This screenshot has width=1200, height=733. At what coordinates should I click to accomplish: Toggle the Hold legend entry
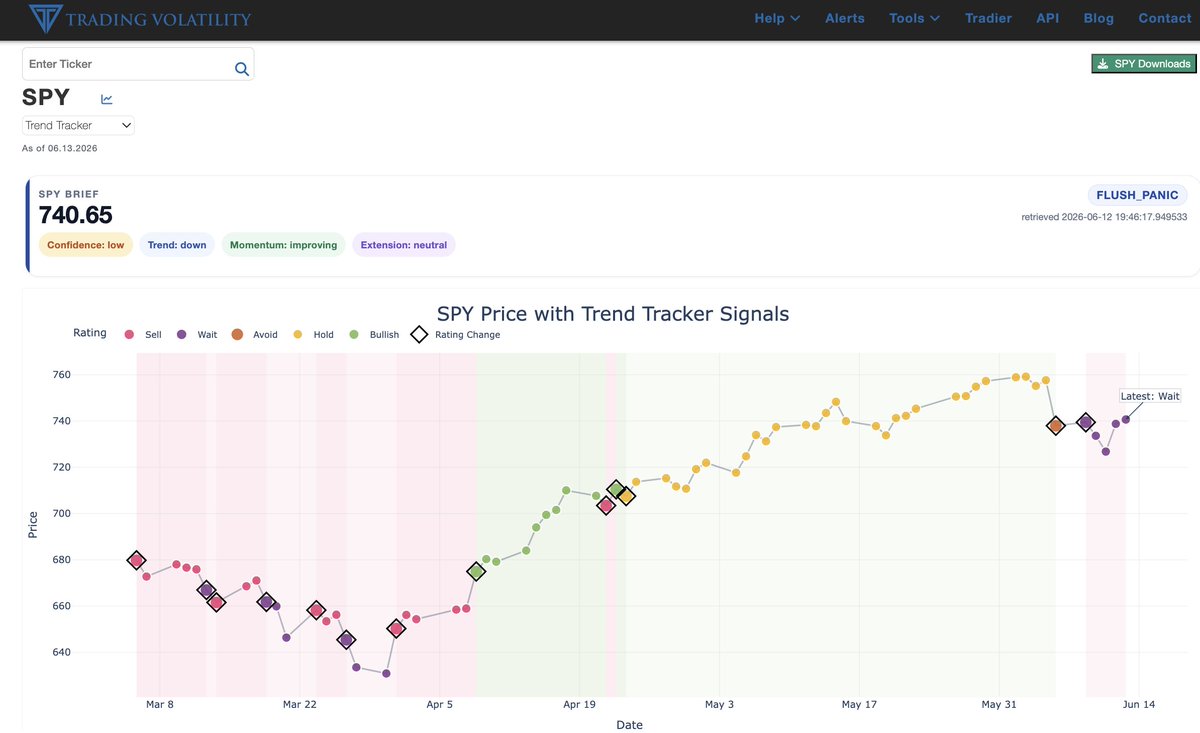[314, 335]
